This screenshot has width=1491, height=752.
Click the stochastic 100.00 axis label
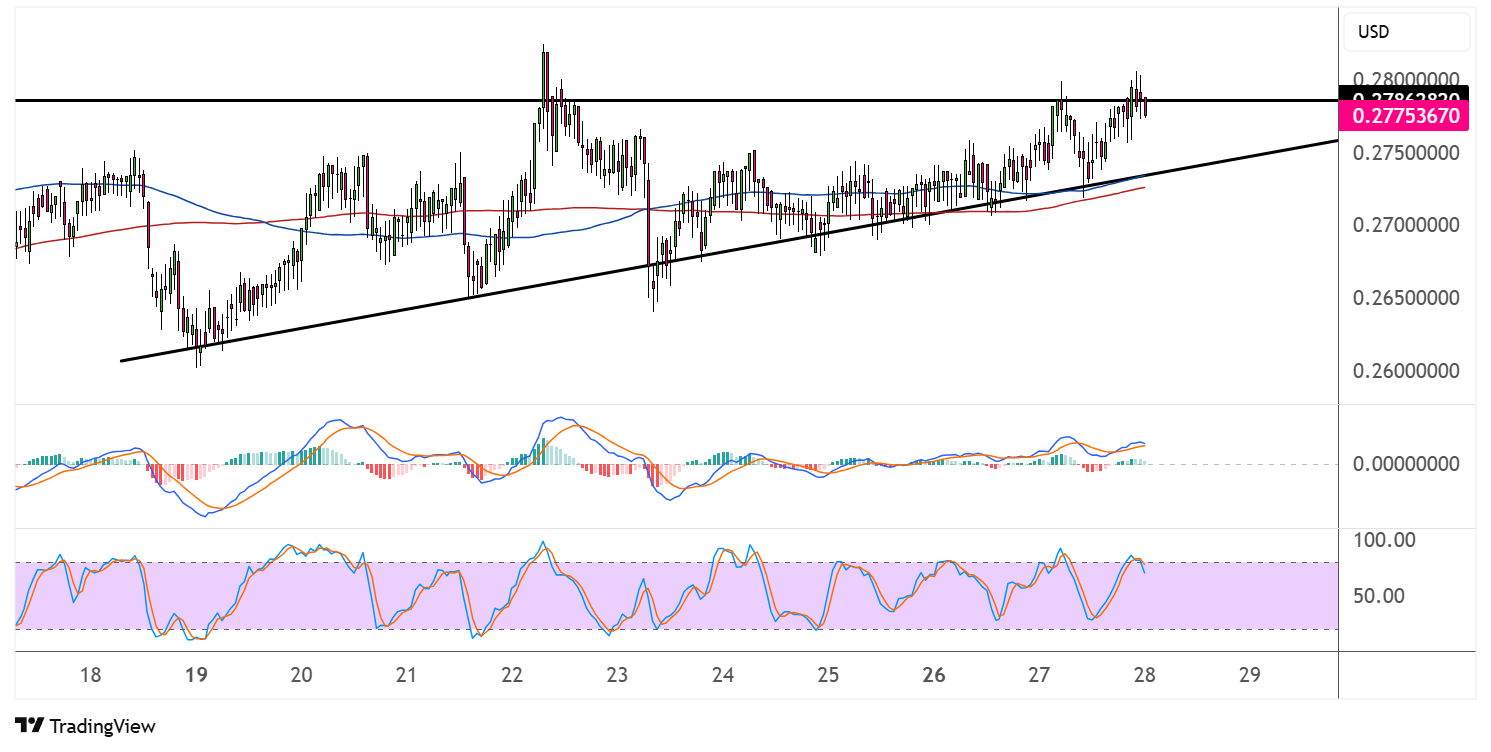(x=1384, y=540)
